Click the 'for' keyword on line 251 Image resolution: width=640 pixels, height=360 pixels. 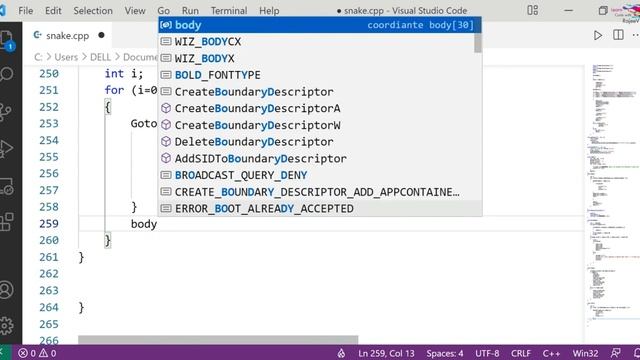click(x=114, y=90)
